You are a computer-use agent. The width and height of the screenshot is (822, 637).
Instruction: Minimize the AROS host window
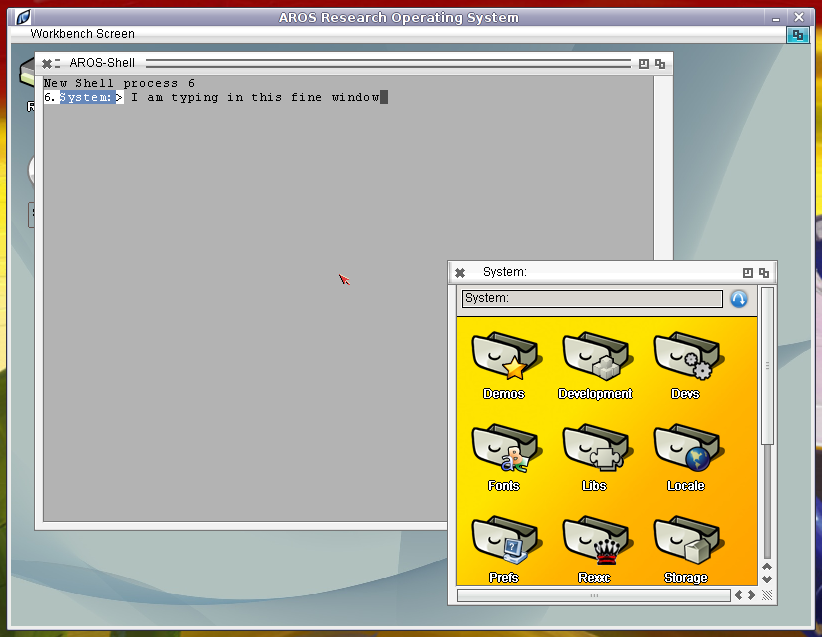pos(776,18)
